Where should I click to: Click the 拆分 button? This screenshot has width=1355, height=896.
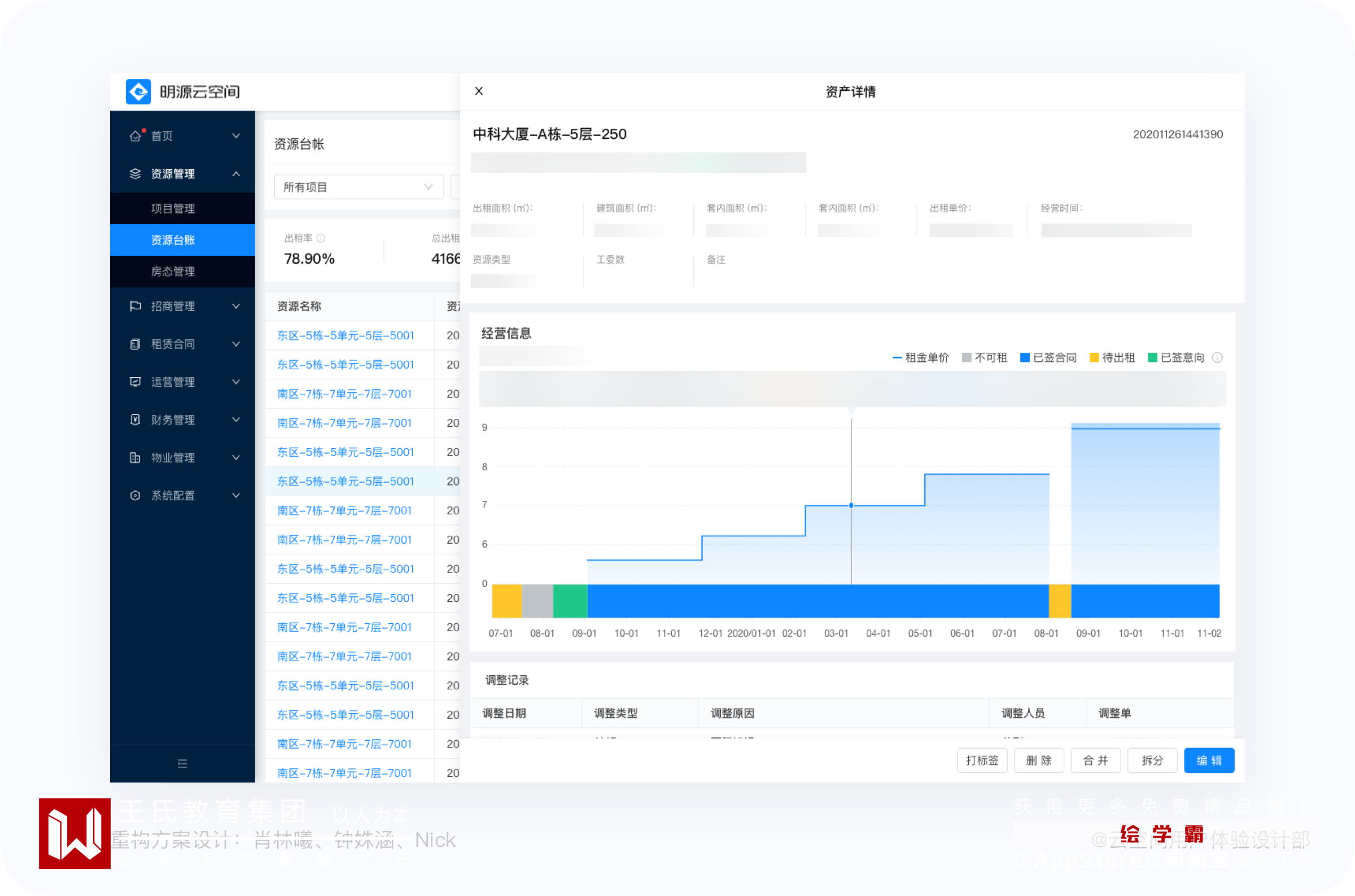click(x=1152, y=760)
